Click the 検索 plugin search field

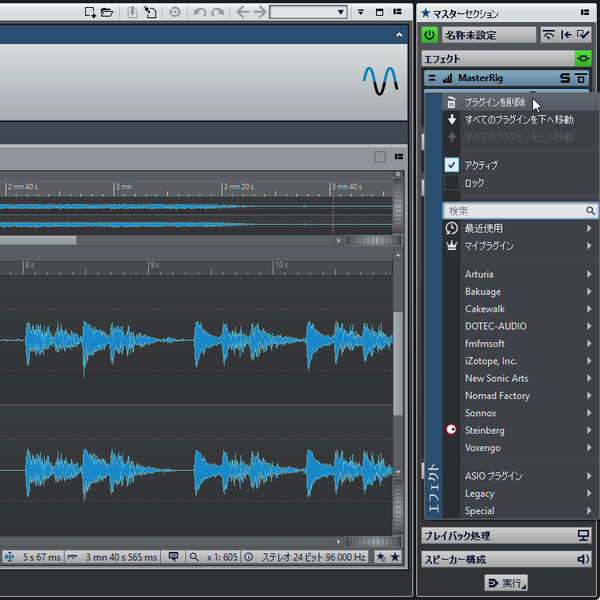(x=520, y=211)
